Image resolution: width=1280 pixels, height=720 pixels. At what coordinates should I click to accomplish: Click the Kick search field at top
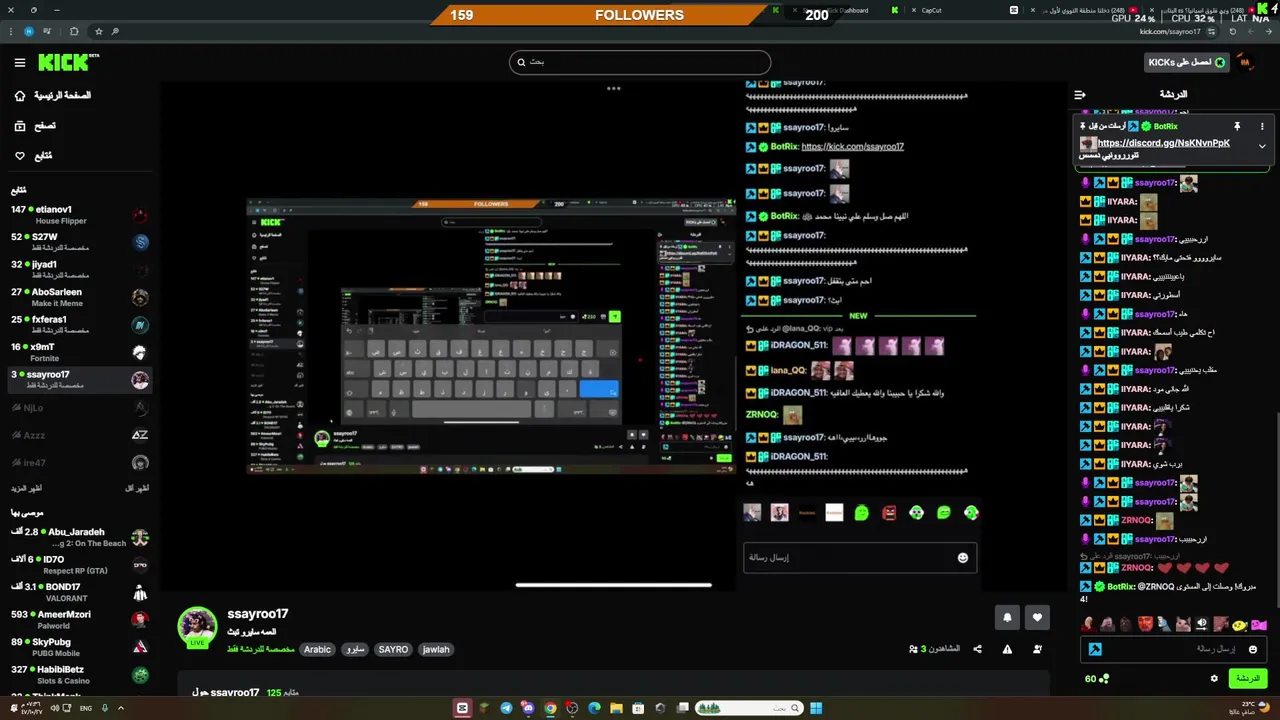[x=640, y=62]
